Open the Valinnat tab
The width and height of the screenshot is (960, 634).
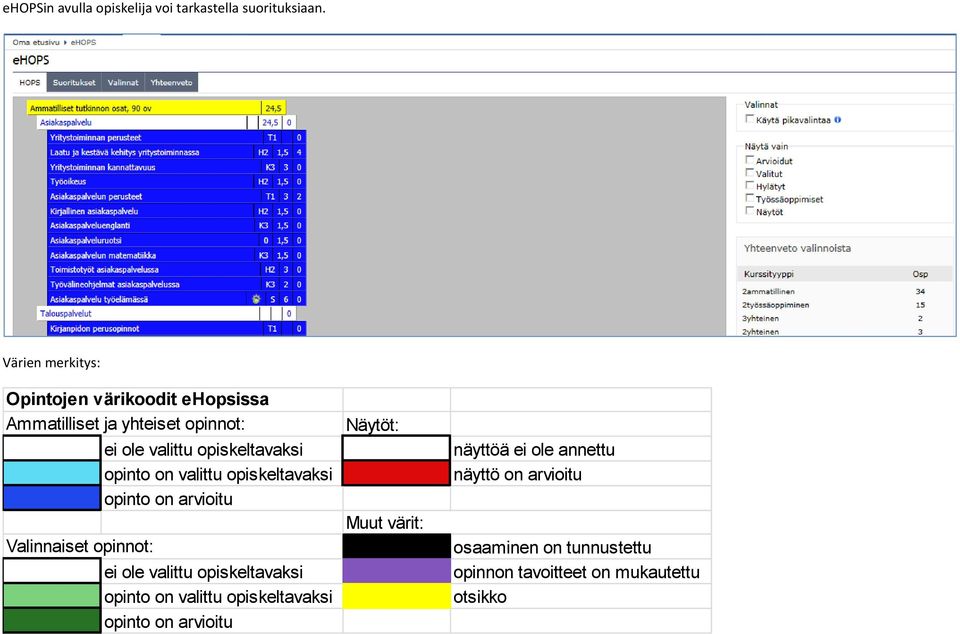123,83
